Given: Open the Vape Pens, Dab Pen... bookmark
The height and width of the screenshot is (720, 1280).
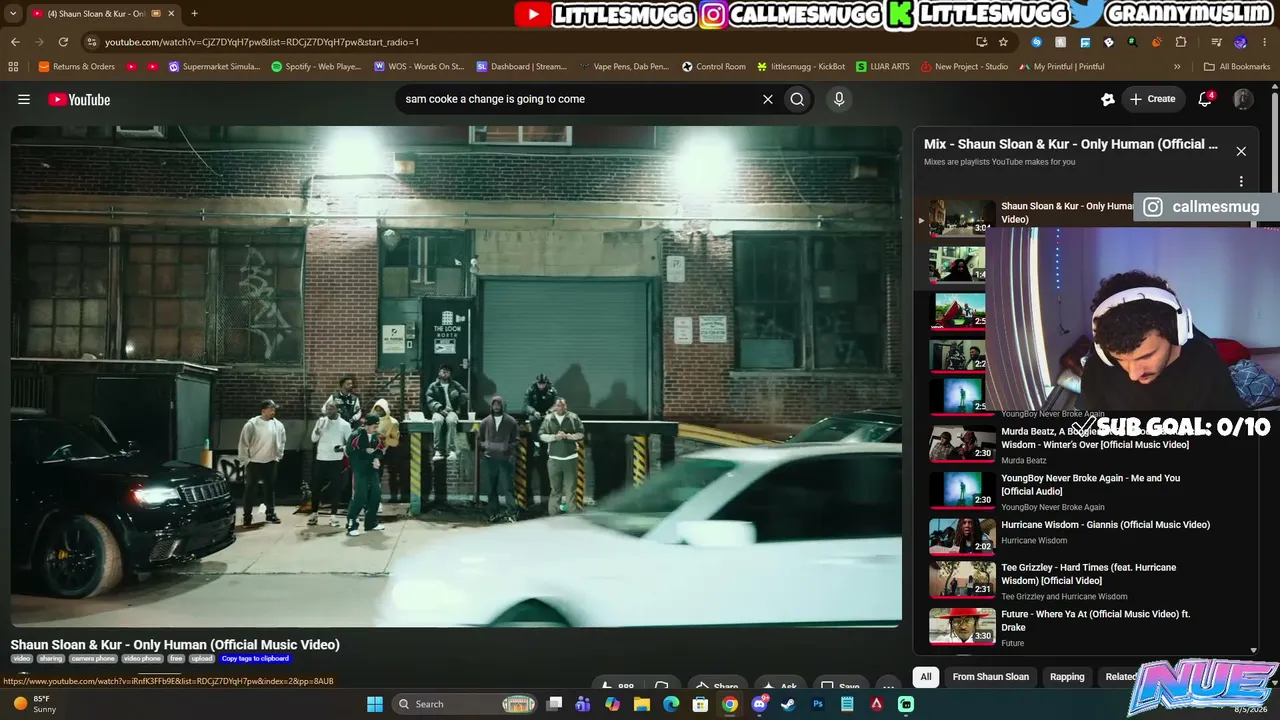Looking at the screenshot, I should (x=624, y=67).
